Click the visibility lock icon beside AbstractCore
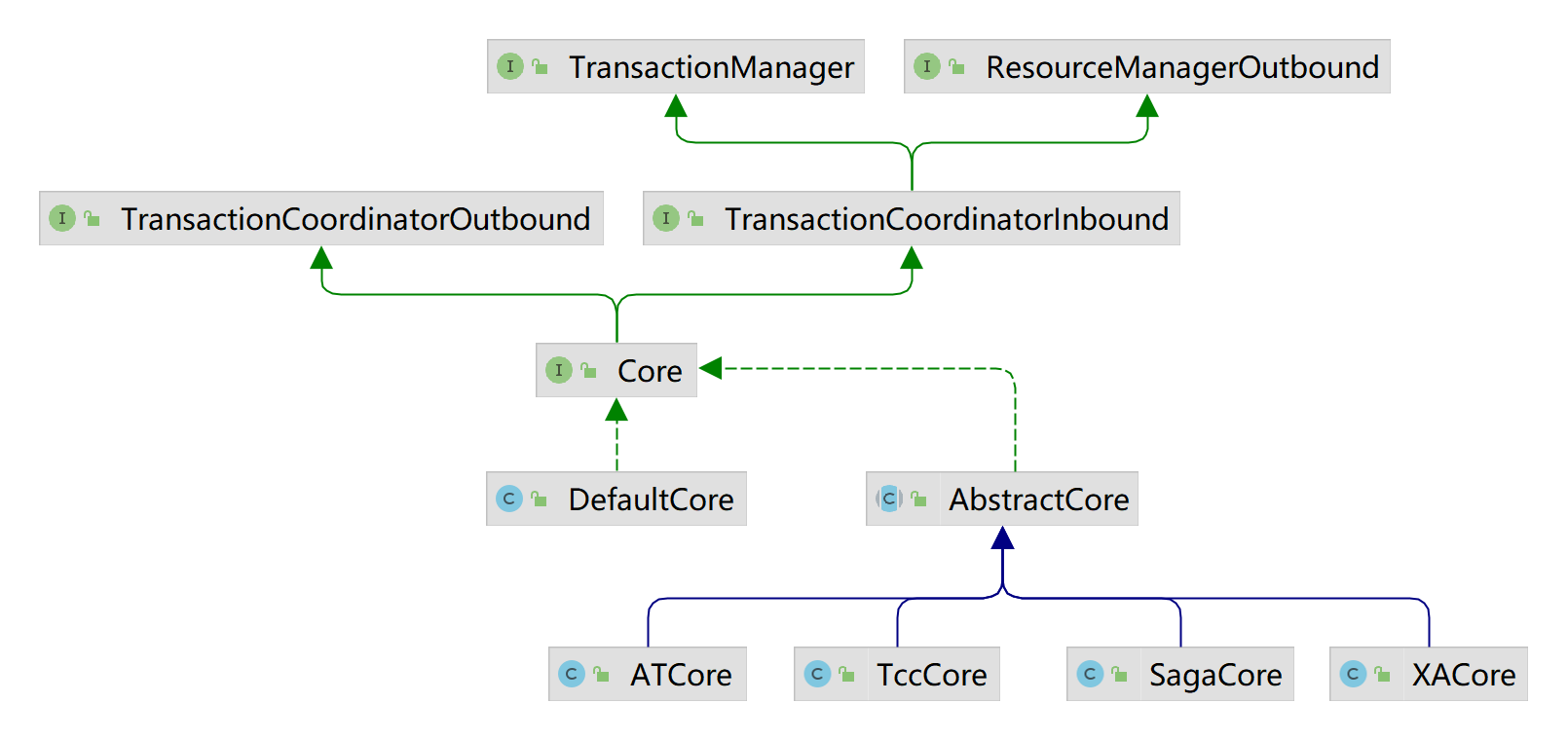The width and height of the screenshot is (1568, 740). 919,499
